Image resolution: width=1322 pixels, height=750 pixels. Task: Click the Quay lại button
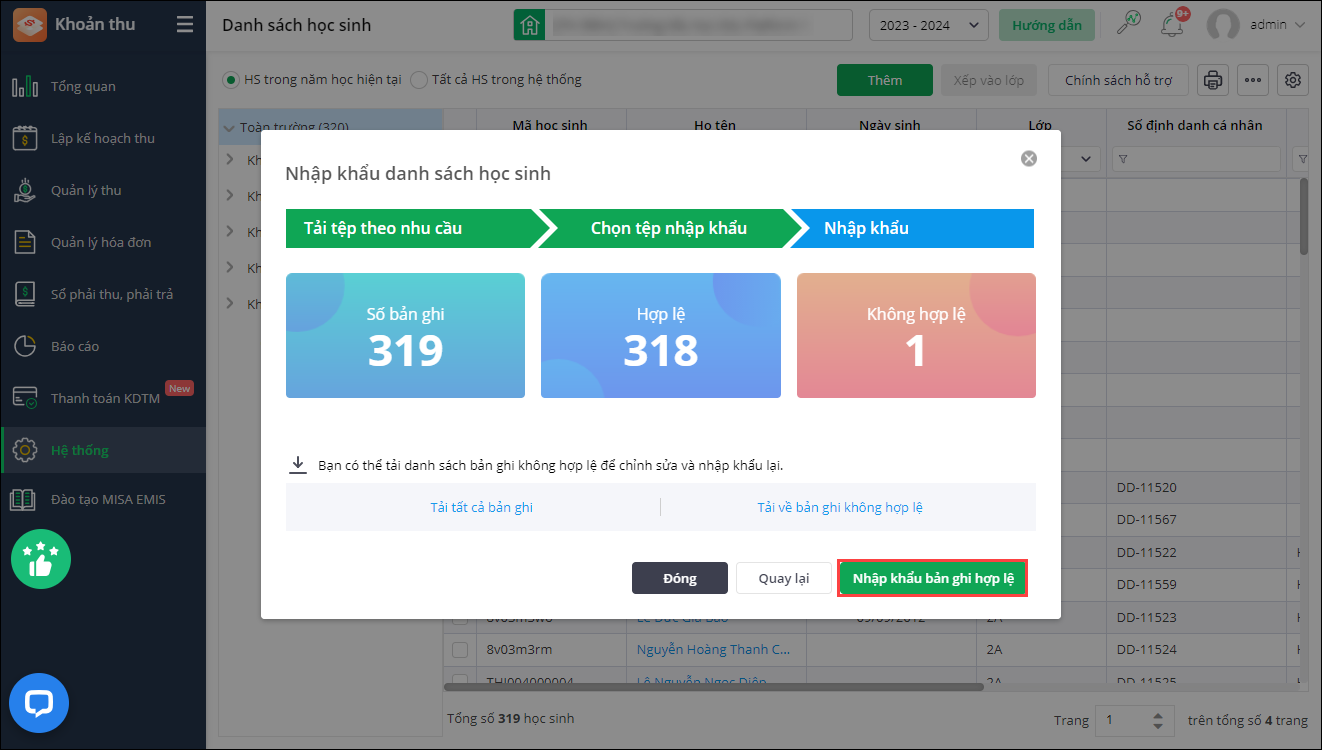(784, 578)
